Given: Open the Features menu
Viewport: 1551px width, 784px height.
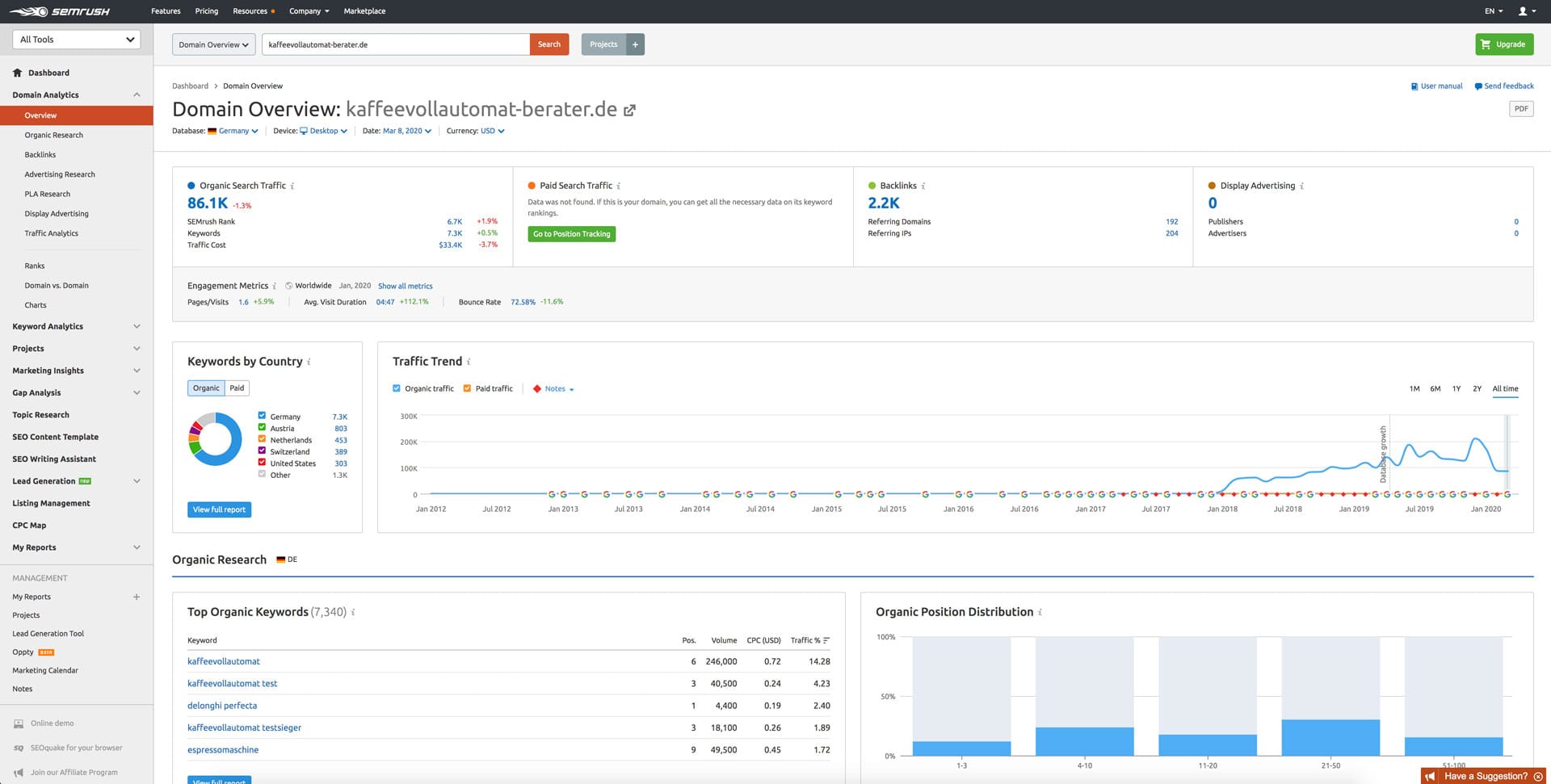Looking at the screenshot, I should (x=166, y=11).
